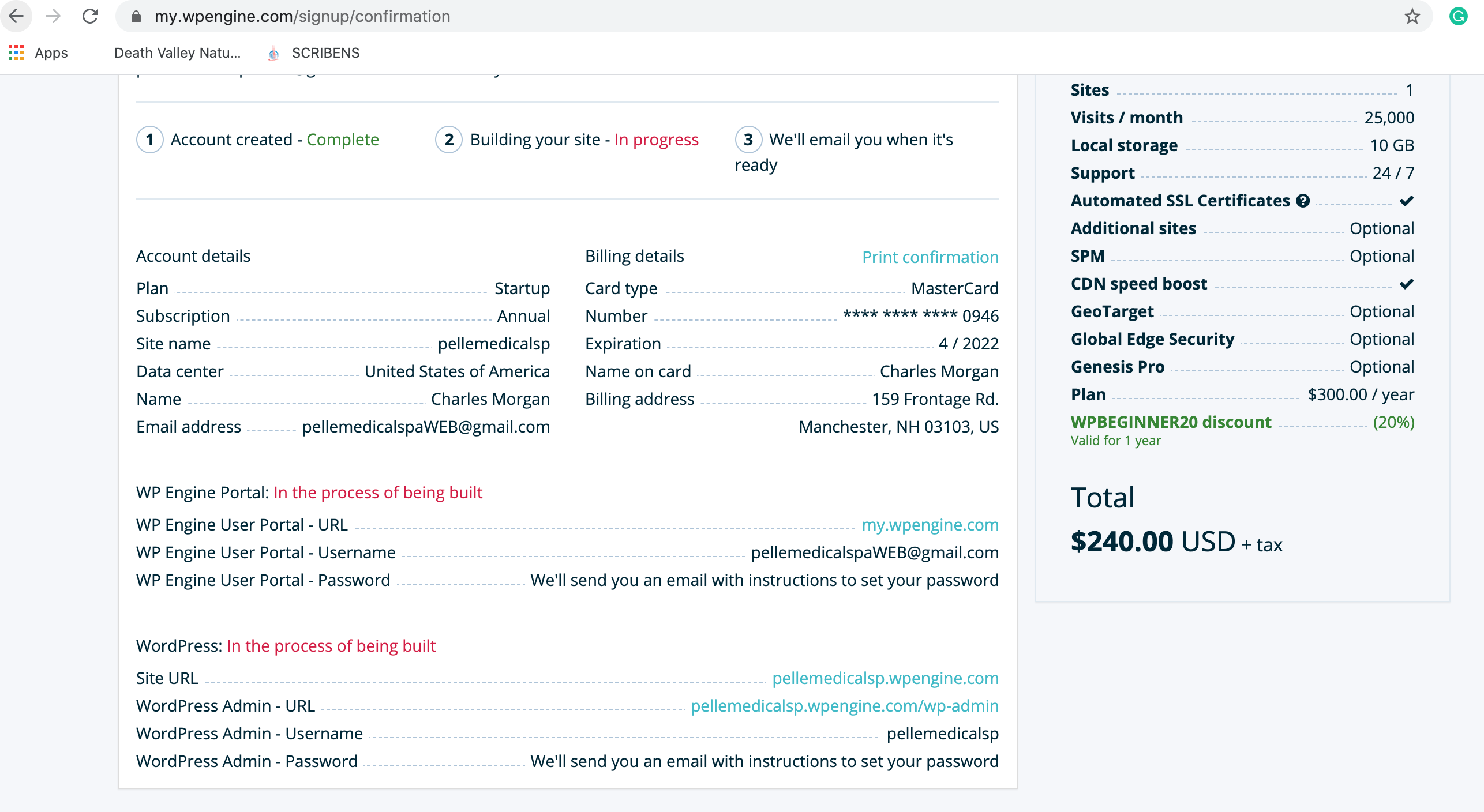The height and width of the screenshot is (812, 1484).
Task: Open the my.wpengine.com portal link
Action: tap(930, 525)
